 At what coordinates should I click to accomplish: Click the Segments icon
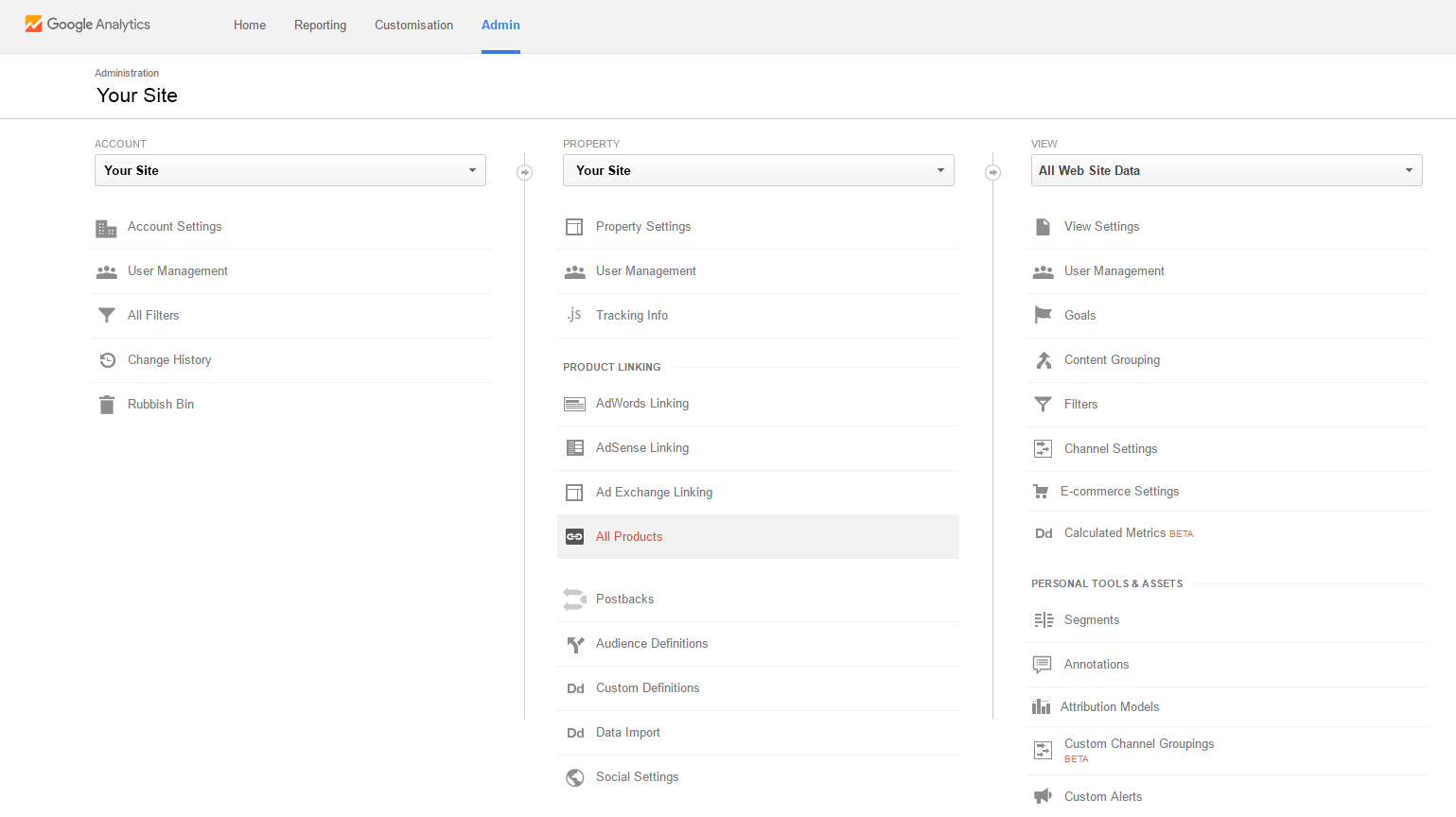pyautogui.click(x=1044, y=620)
